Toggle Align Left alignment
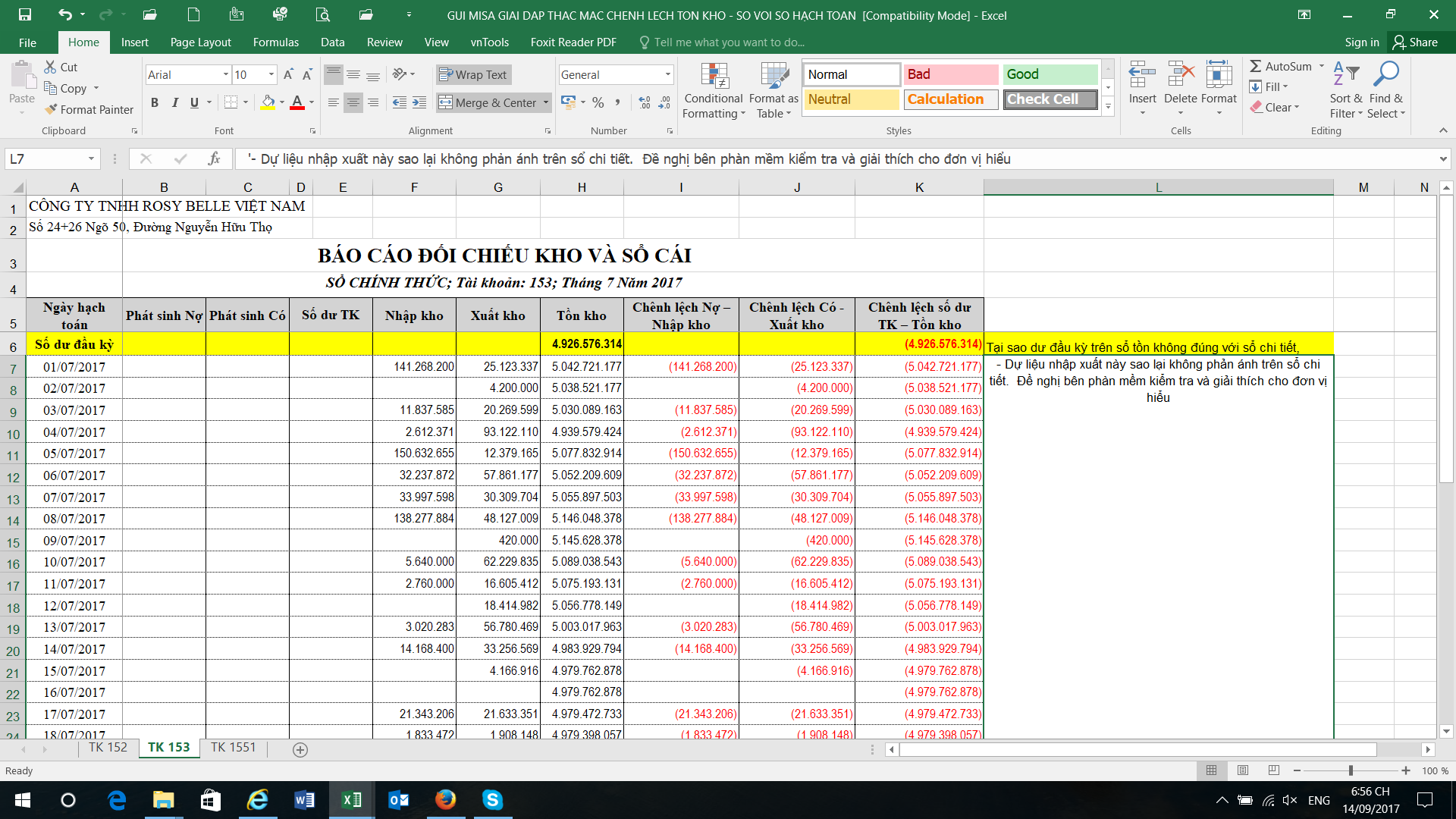Image resolution: width=1456 pixels, height=819 pixels. pos(334,102)
